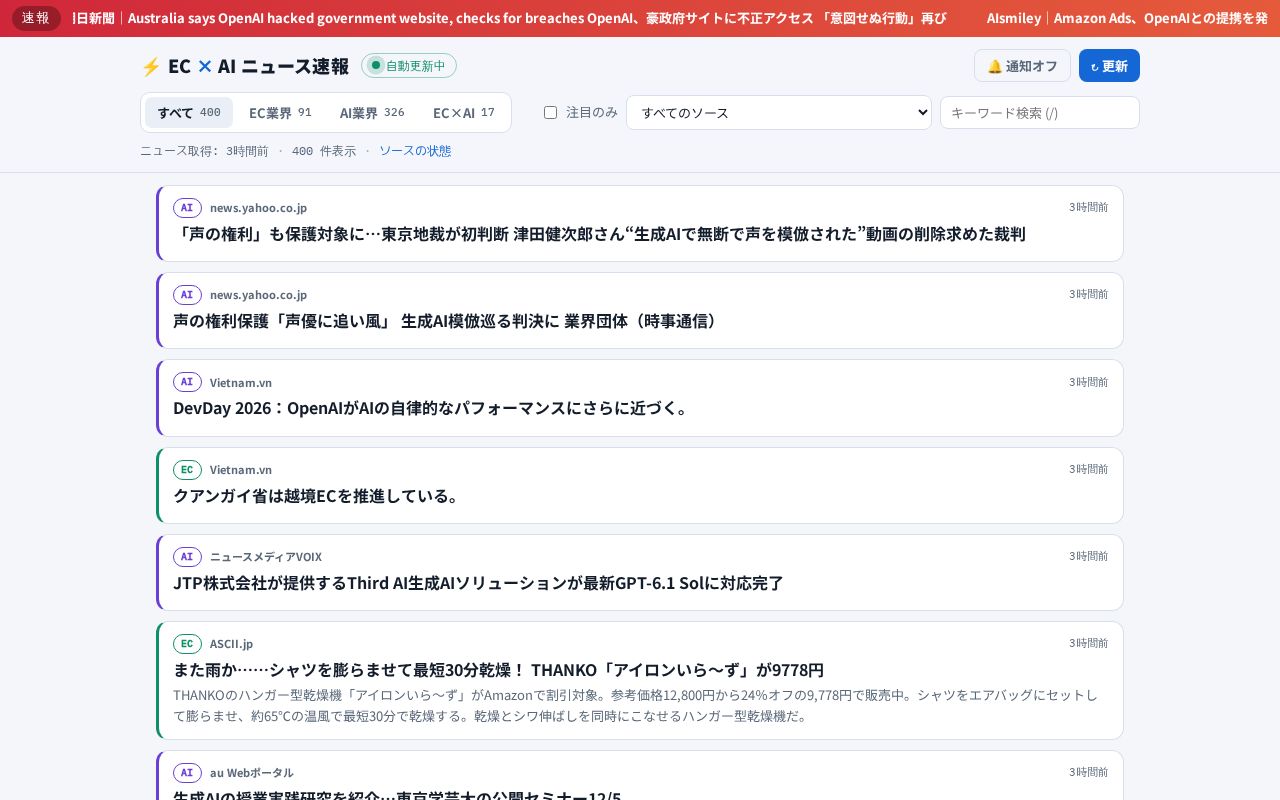Click the Australia says OpenAI hacked ticker headline
1280x800 pixels.
(537, 18)
